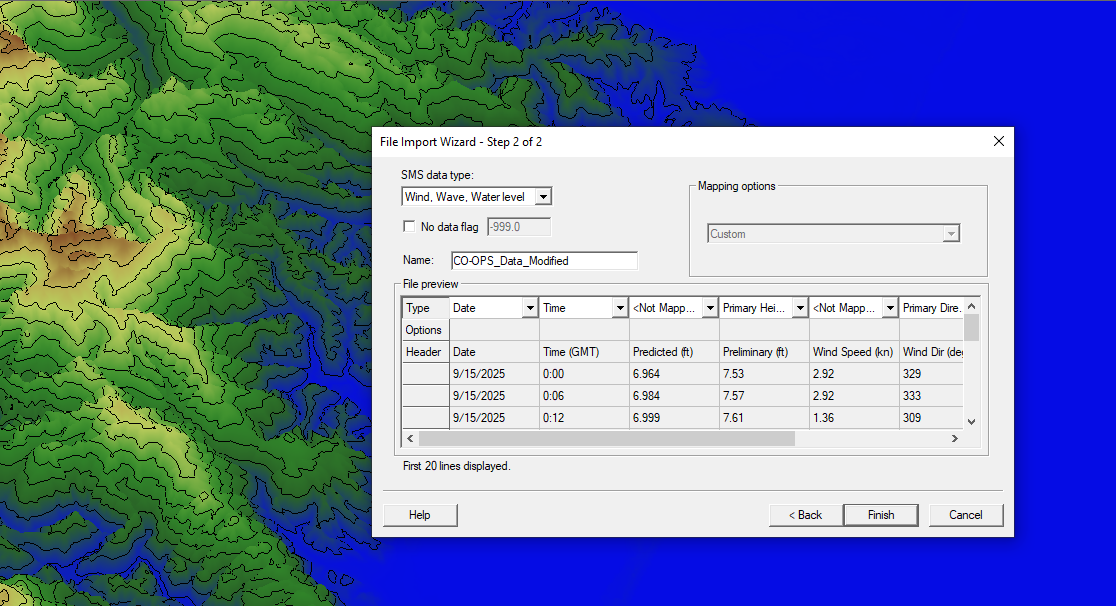Go back with the < Back button
This screenshot has width=1116, height=606.
pos(805,515)
